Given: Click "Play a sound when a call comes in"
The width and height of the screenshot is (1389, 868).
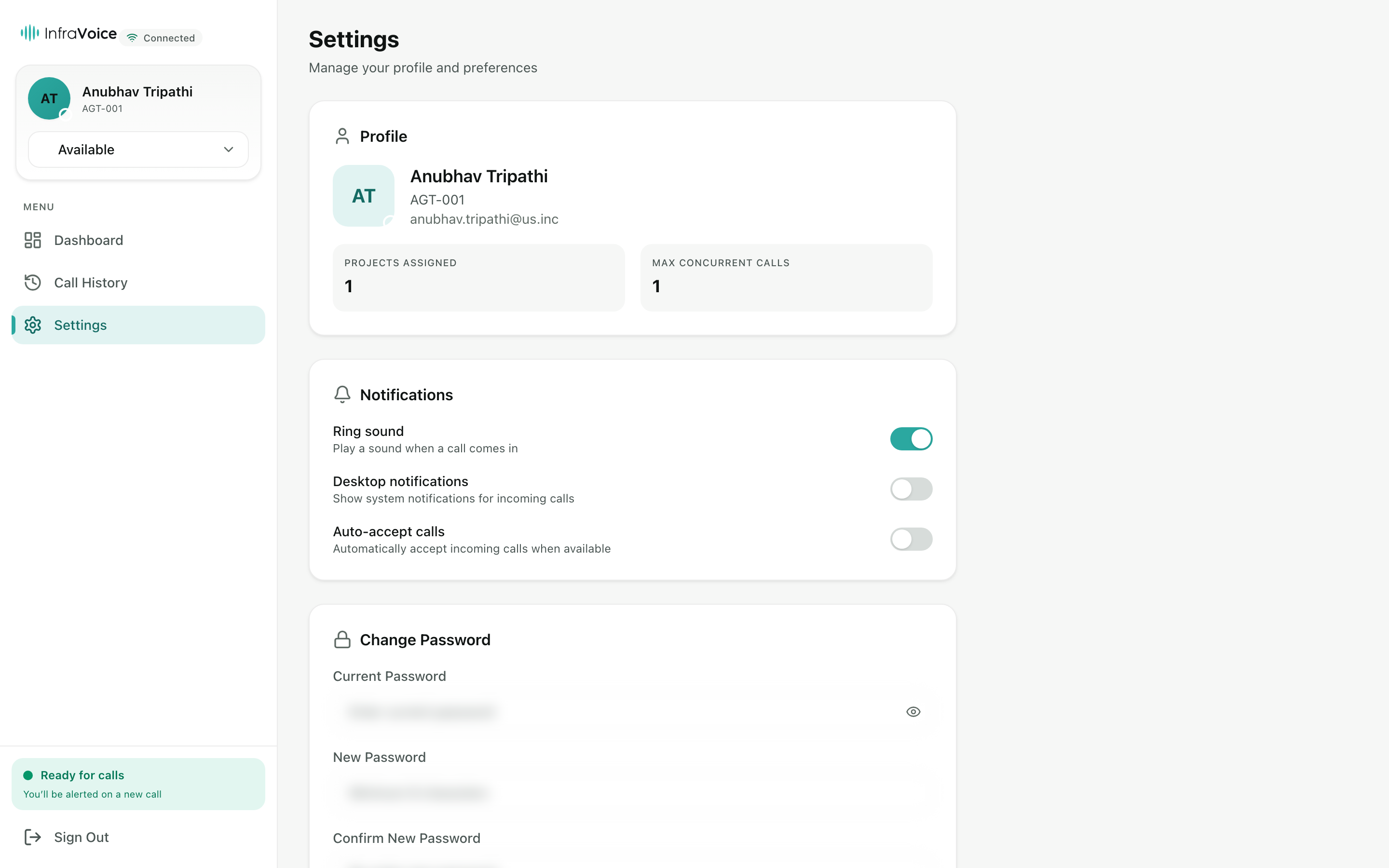Looking at the screenshot, I should 425,448.
